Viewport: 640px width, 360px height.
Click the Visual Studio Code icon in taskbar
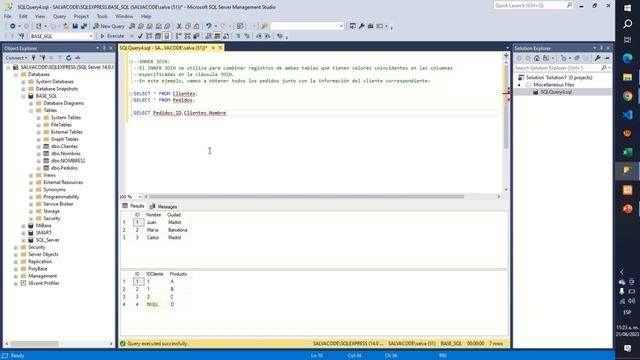pyautogui.click(x=627, y=115)
